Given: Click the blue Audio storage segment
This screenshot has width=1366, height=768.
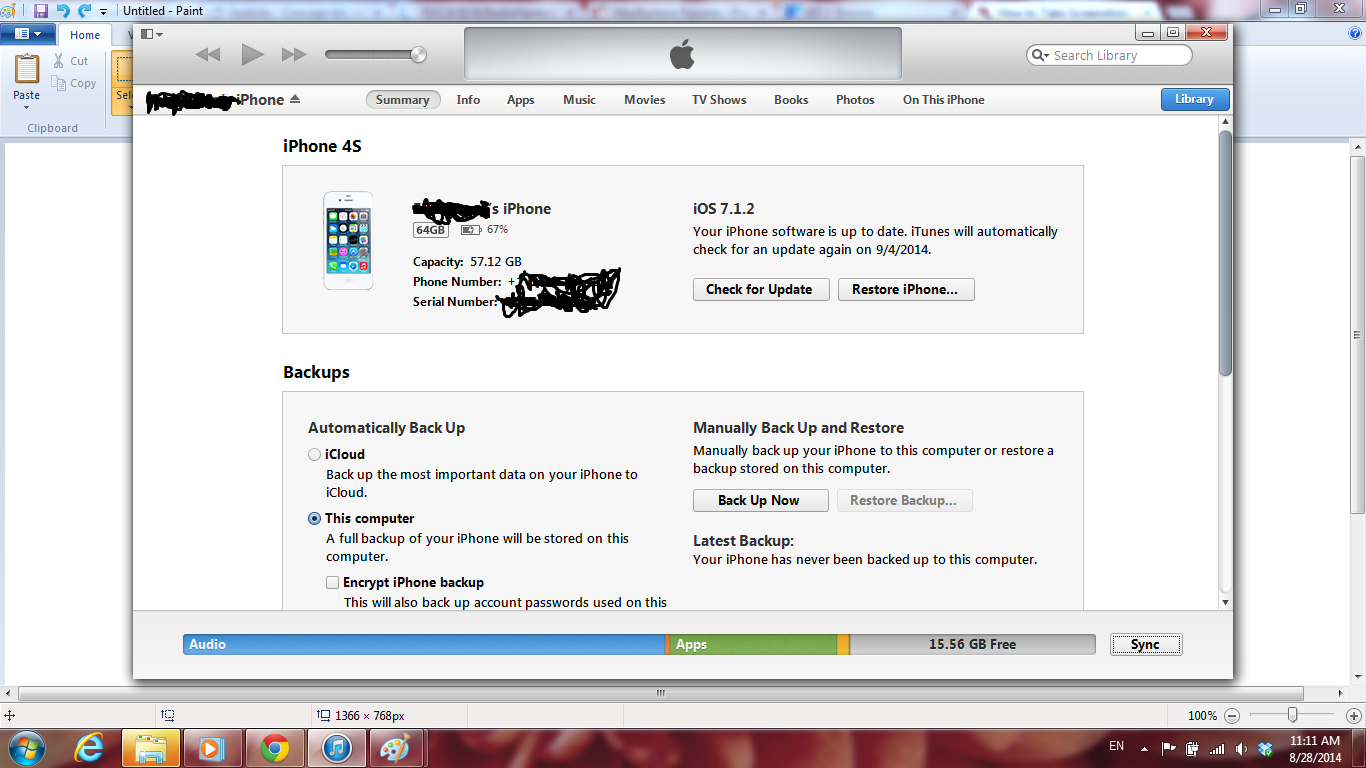Looking at the screenshot, I should tap(424, 645).
